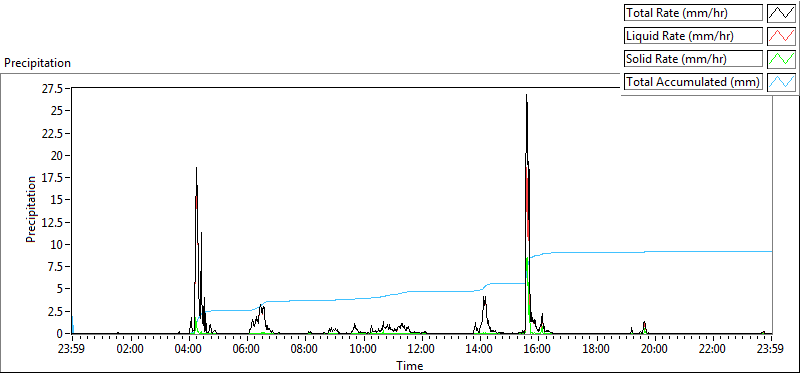This screenshot has width=800, height=373.
Task: Click the 7.5 y-axis tick value
Action: pyautogui.click(x=56, y=266)
